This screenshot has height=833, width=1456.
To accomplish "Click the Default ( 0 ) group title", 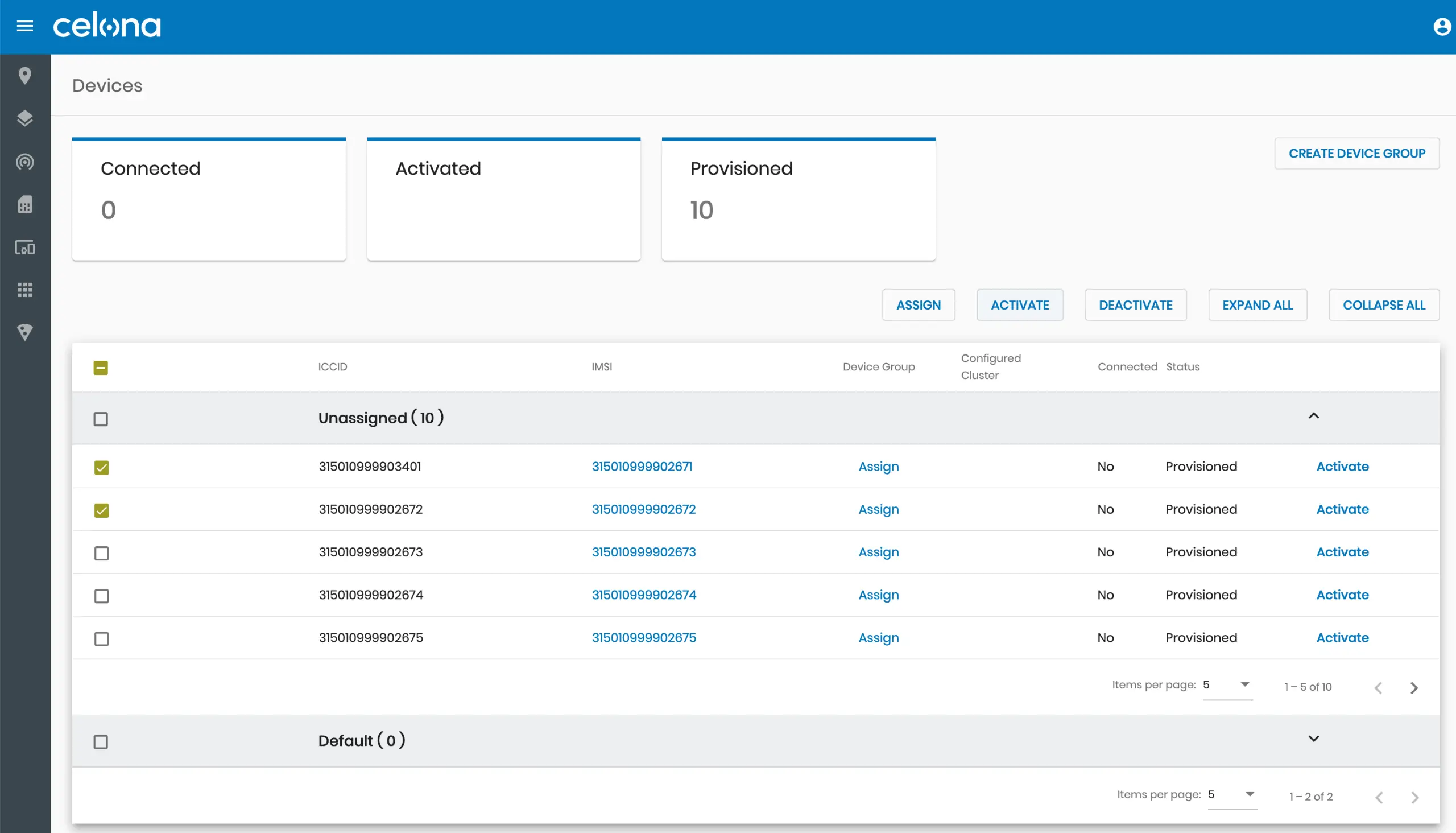I will click(x=361, y=741).
